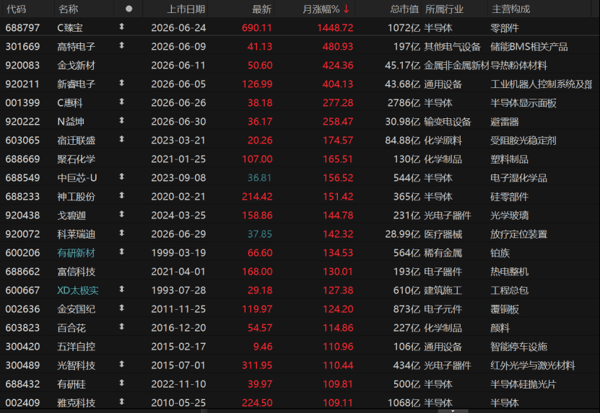
Task: Sort by the 上市日期 column header
Action: (x=186, y=9)
